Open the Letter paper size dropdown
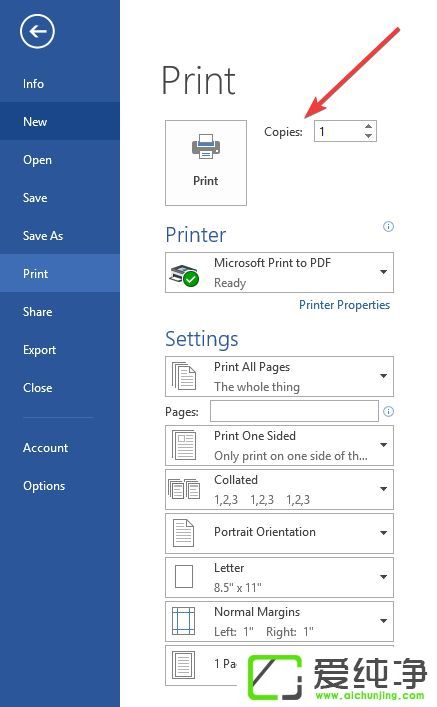This screenshot has width=437, height=707. coord(280,577)
